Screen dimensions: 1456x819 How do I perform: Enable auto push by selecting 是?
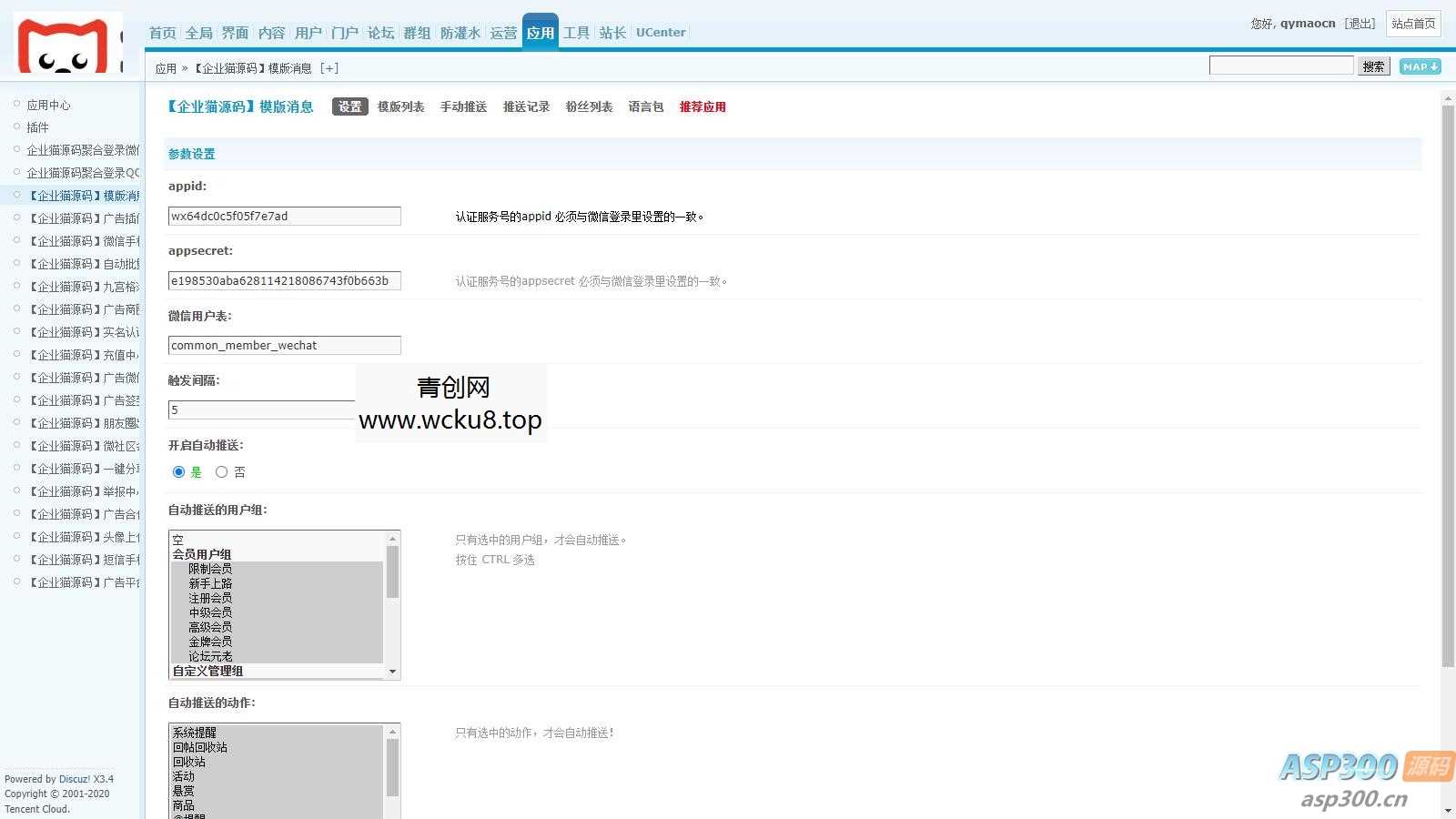(x=178, y=471)
